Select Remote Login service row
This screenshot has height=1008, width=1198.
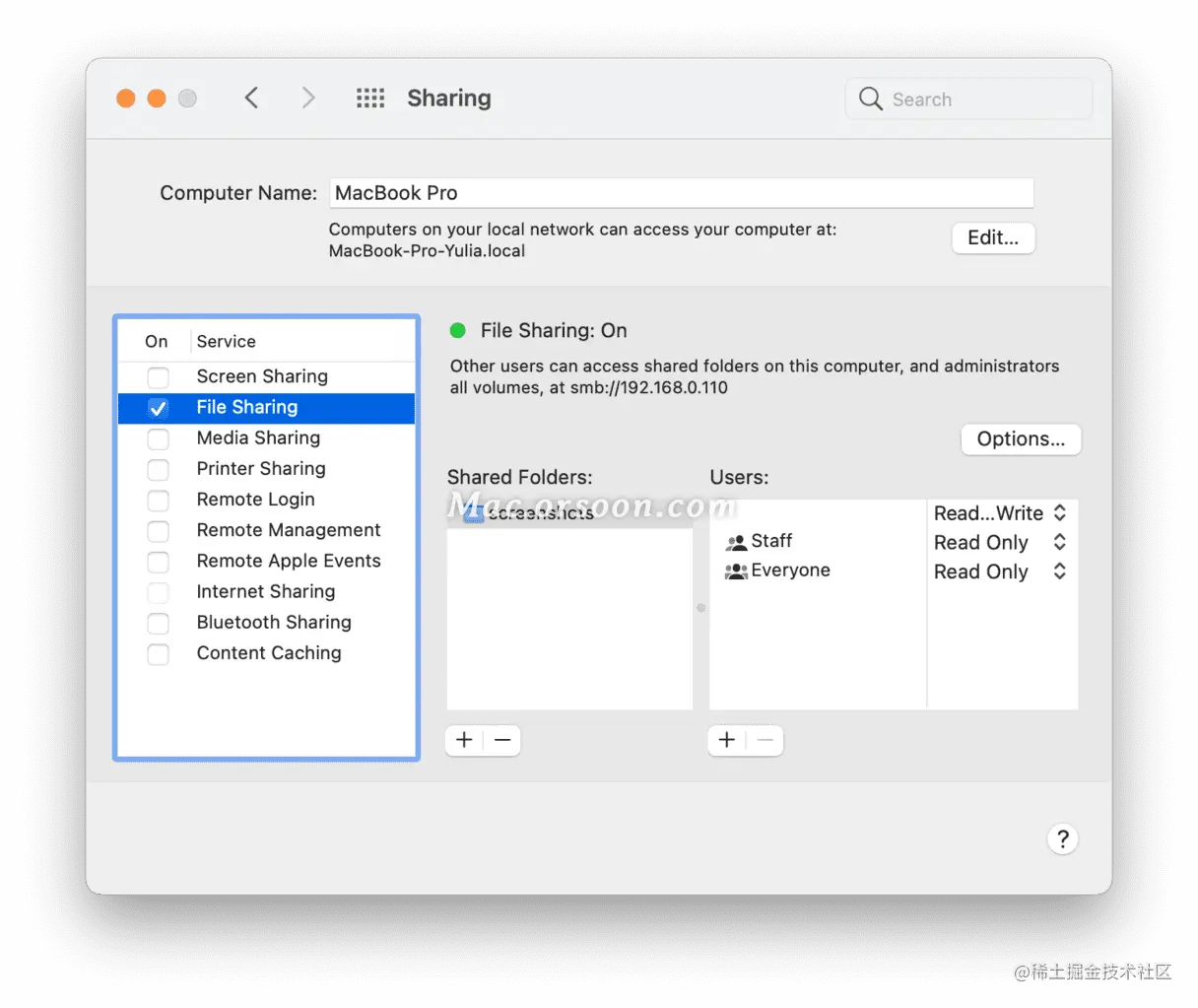pos(267,500)
